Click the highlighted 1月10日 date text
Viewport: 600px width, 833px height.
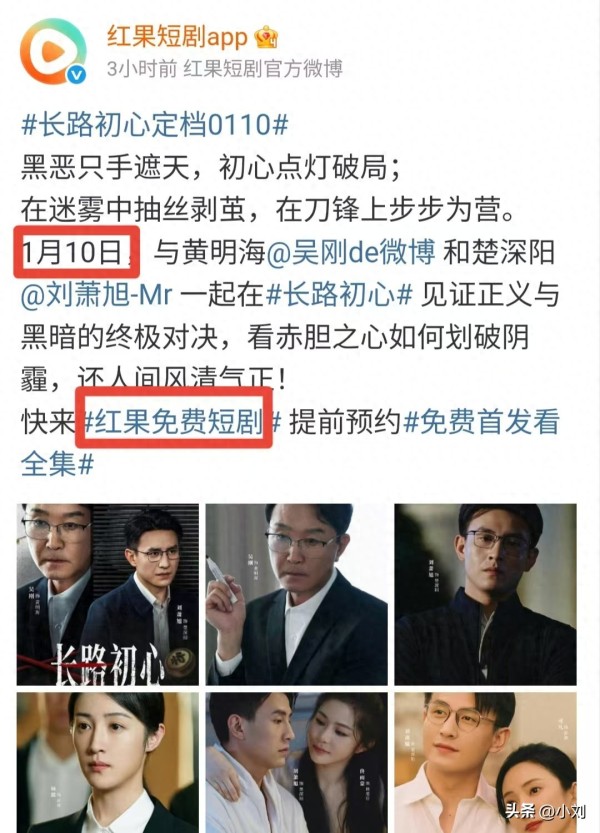pyautogui.click(x=72, y=252)
